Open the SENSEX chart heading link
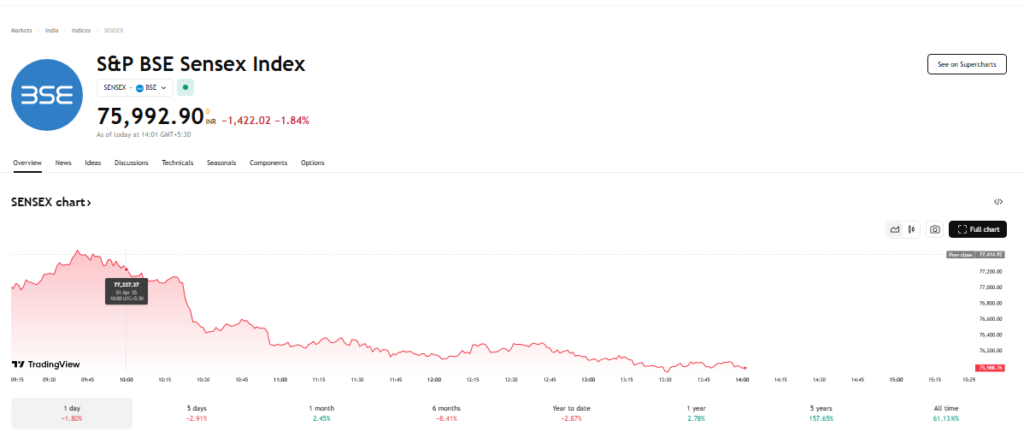The image size is (1024, 438). click(51, 202)
